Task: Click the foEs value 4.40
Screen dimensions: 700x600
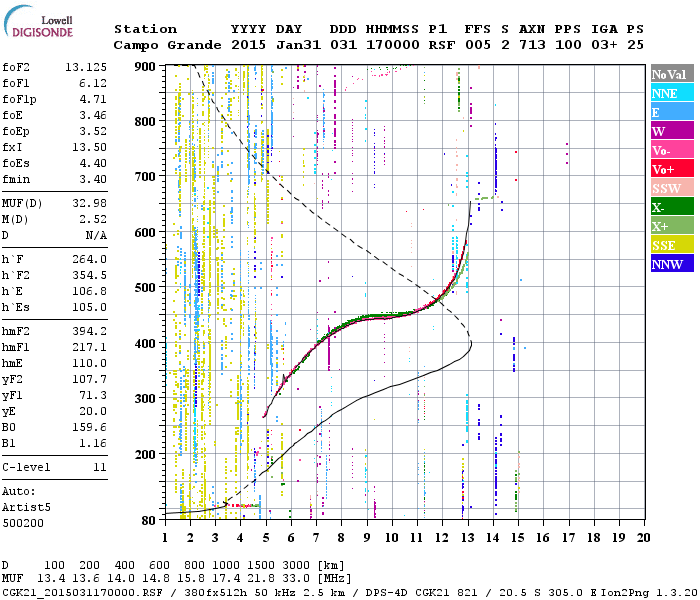Action: point(93,164)
